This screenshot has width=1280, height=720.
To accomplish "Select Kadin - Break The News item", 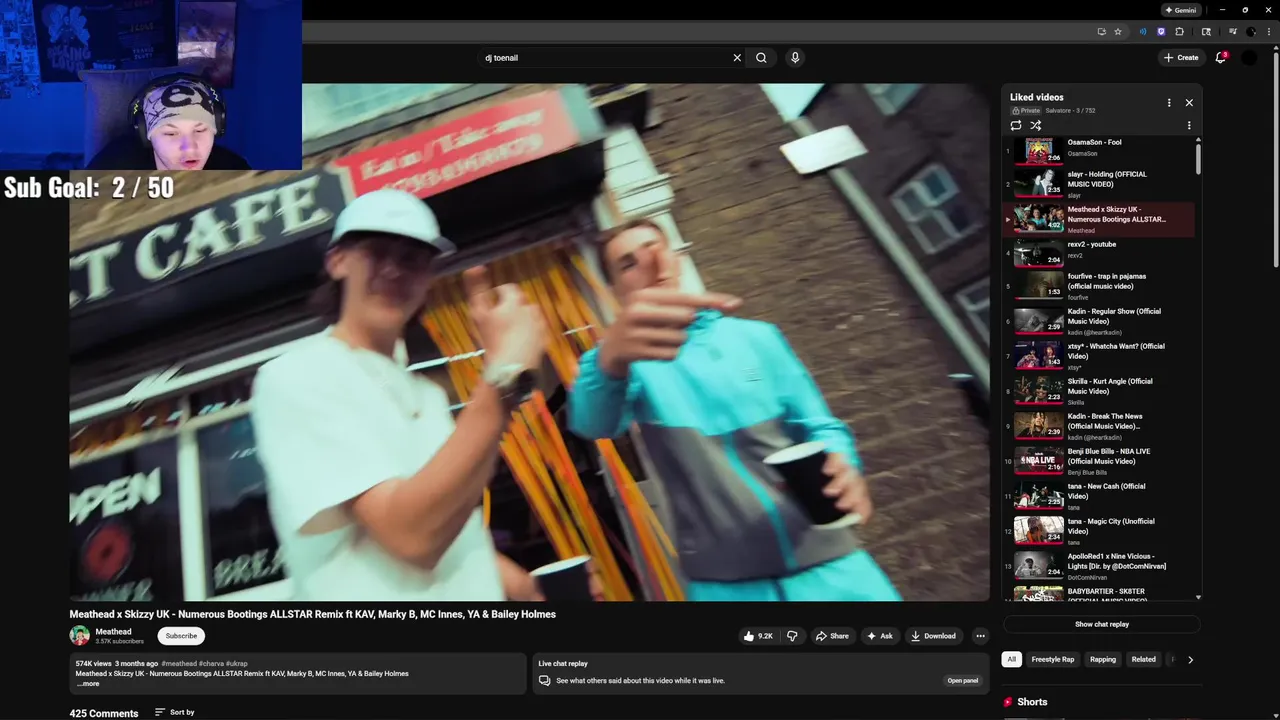I will (x=1100, y=426).
